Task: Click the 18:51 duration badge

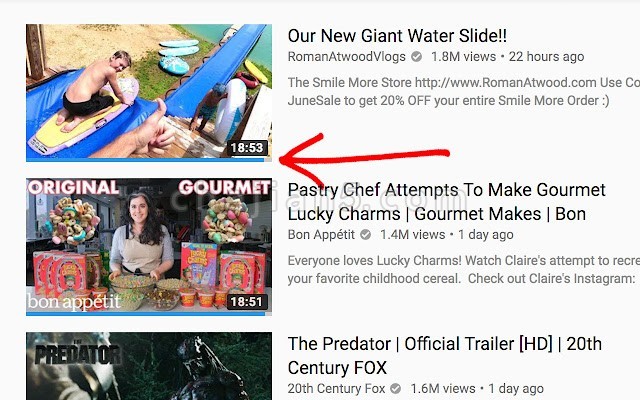Action: pyautogui.click(x=246, y=302)
